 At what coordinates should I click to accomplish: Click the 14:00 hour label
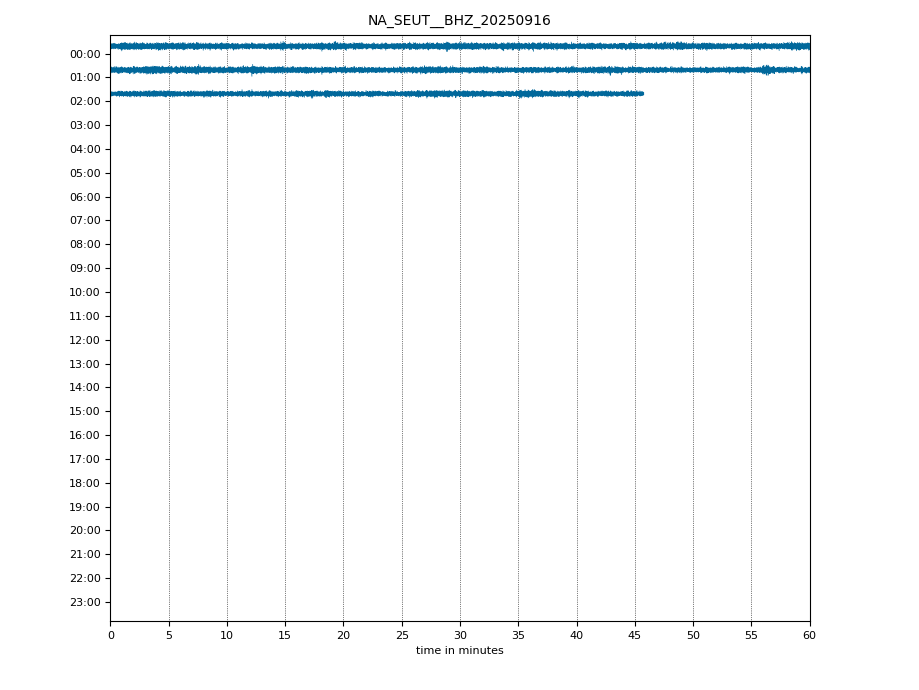point(85,388)
